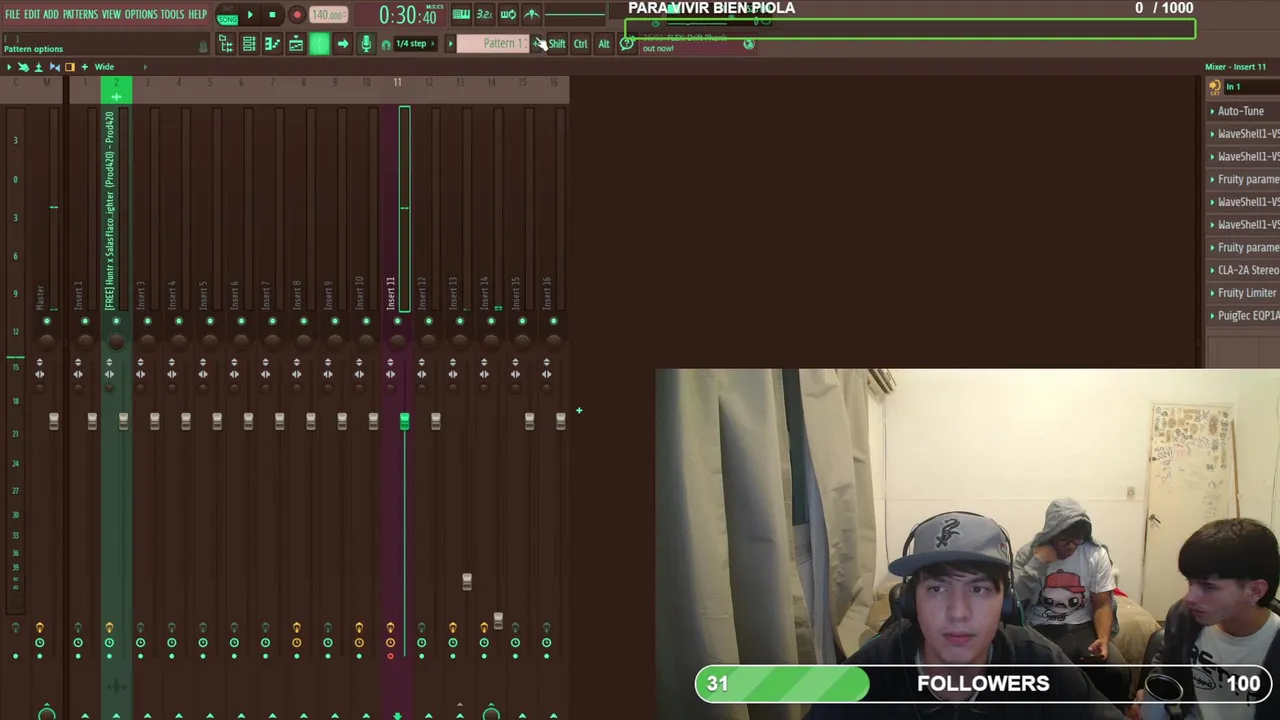1280x720 pixels.
Task: Toggle the typing keyboard to piano icon
Action: tap(461, 15)
